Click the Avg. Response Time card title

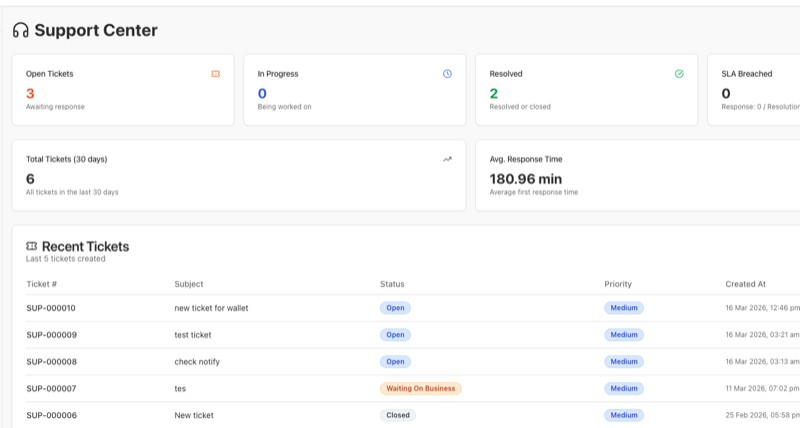526,159
